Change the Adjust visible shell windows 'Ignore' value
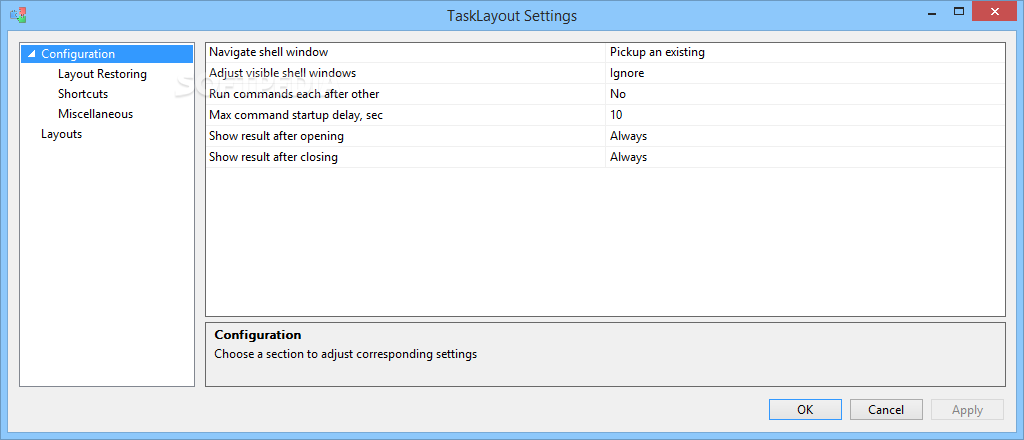The width and height of the screenshot is (1024, 440). (x=805, y=73)
